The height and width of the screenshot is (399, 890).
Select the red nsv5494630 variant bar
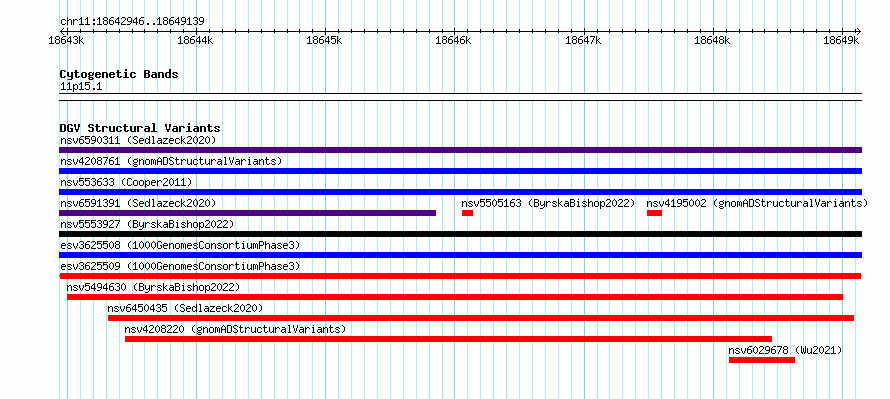(x=455, y=297)
